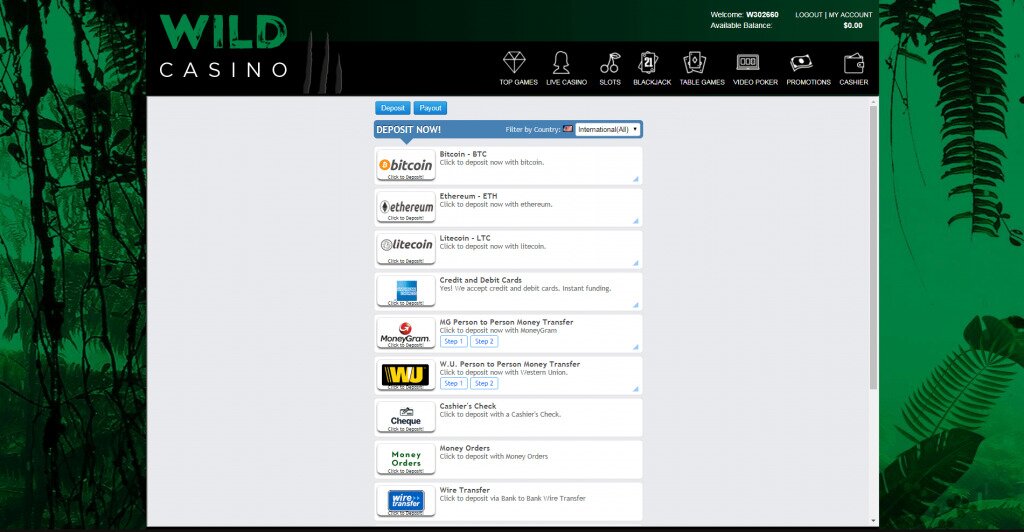The height and width of the screenshot is (532, 1024).
Task: Open the Video Poker icon
Action: 748,63
